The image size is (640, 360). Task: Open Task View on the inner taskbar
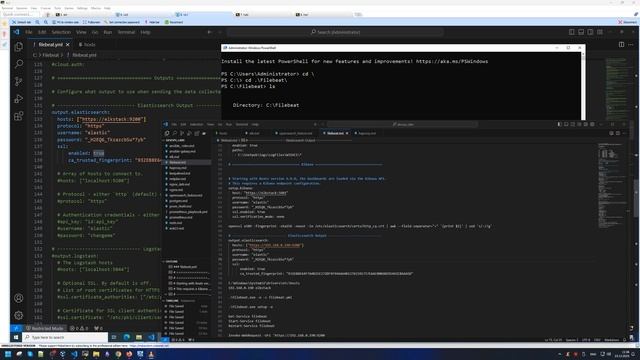(x=114, y=338)
